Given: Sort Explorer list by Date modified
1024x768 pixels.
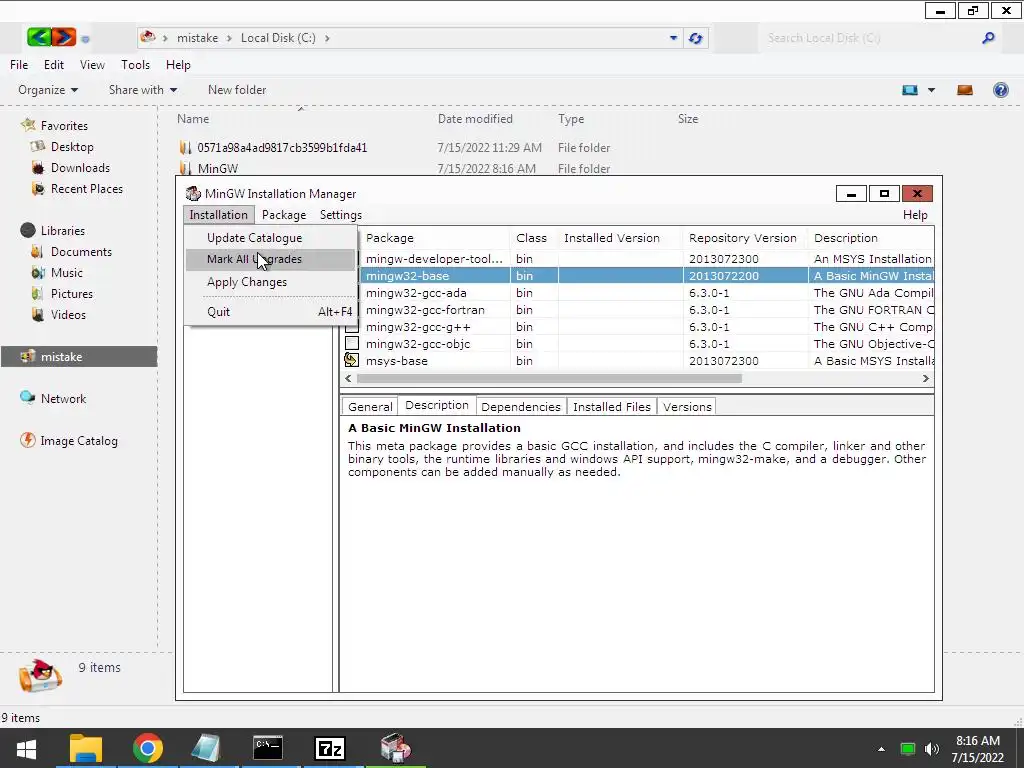Looking at the screenshot, I should coord(475,119).
